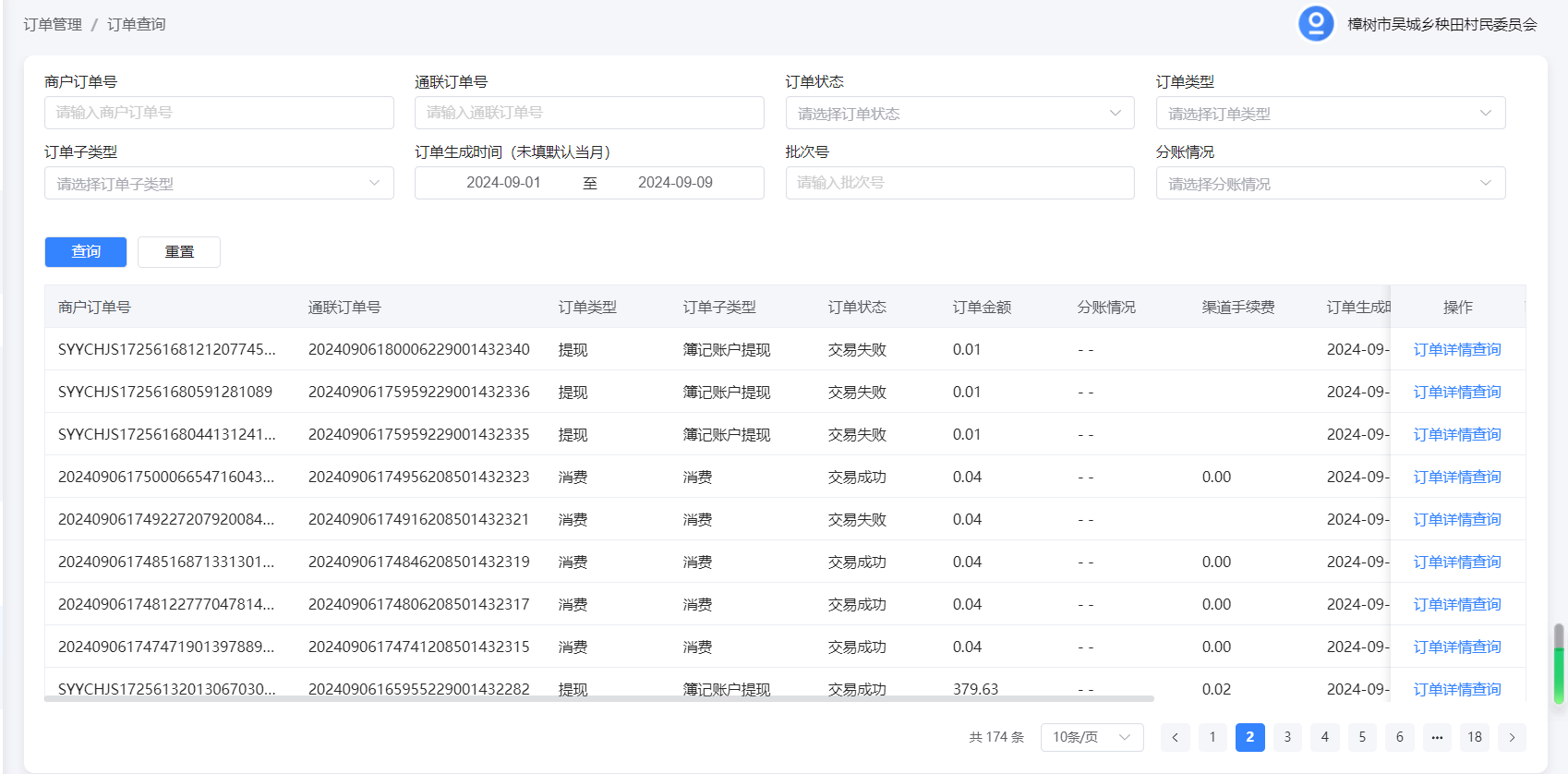1568x774 pixels.
Task: Focus the 通联订单号 input field
Action: coord(589,113)
